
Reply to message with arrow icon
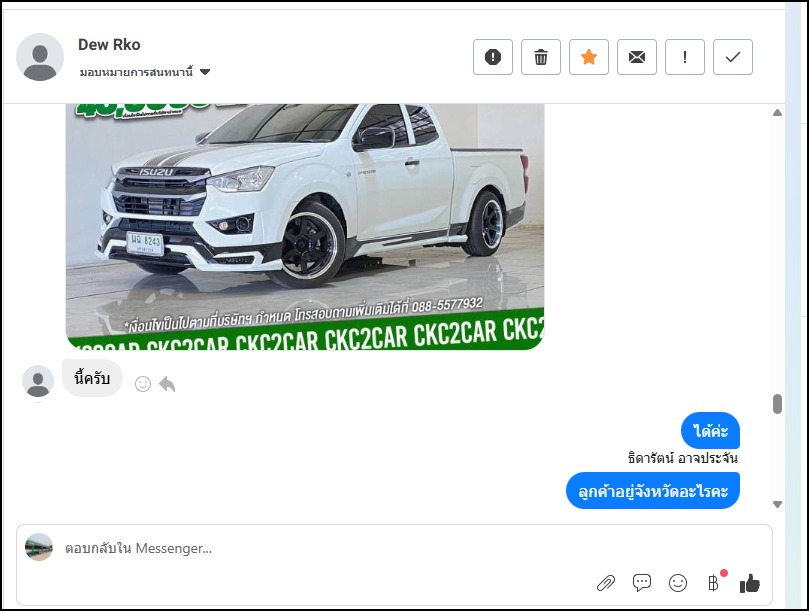(x=167, y=384)
